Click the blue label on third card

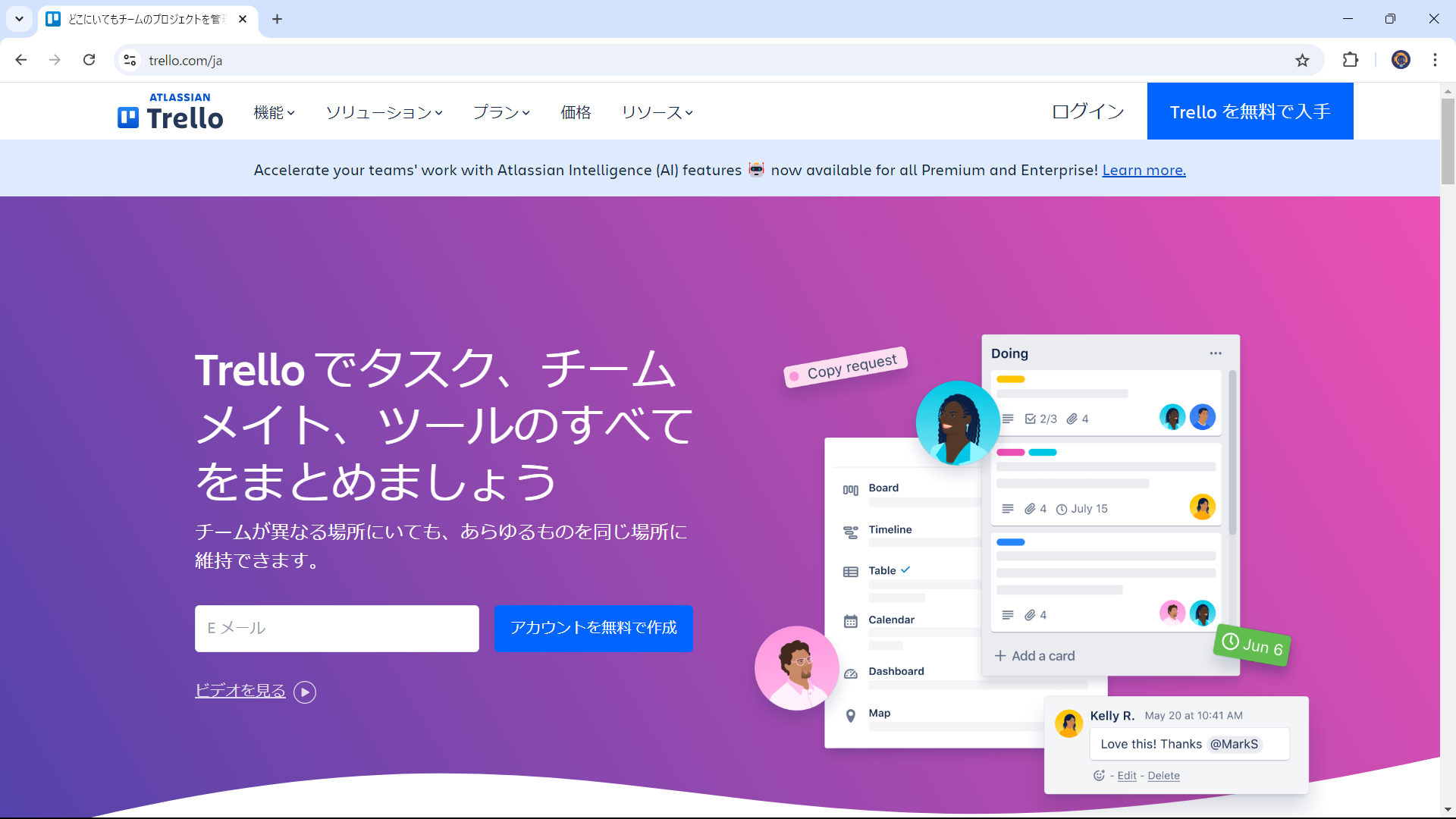click(1010, 542)
